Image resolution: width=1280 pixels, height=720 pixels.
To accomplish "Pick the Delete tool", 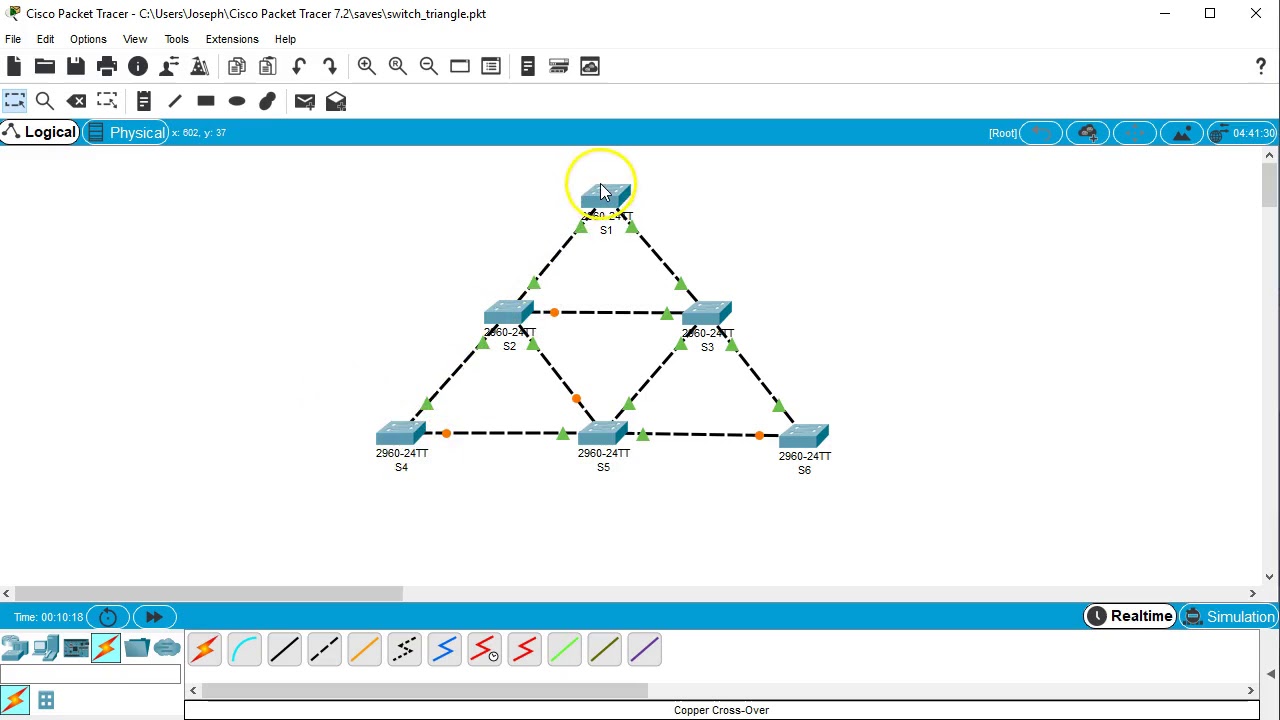I will [x=76, y=101].
